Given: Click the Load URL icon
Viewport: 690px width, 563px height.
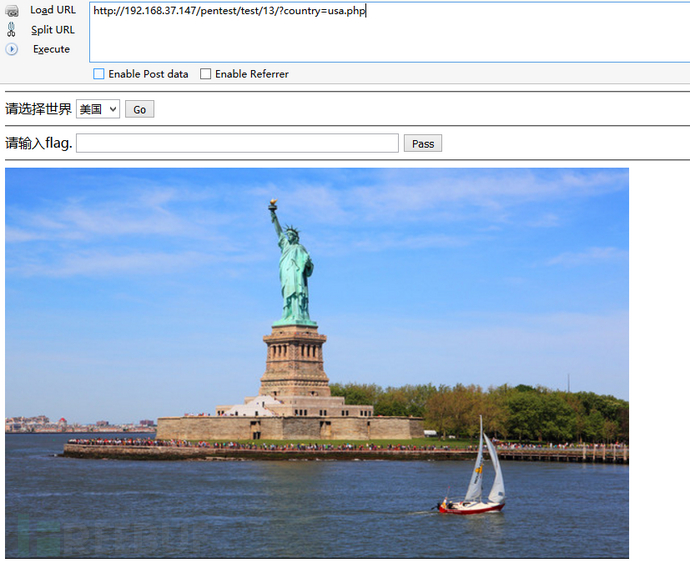Looking at the screenshot, I should [x=12, y=11].
